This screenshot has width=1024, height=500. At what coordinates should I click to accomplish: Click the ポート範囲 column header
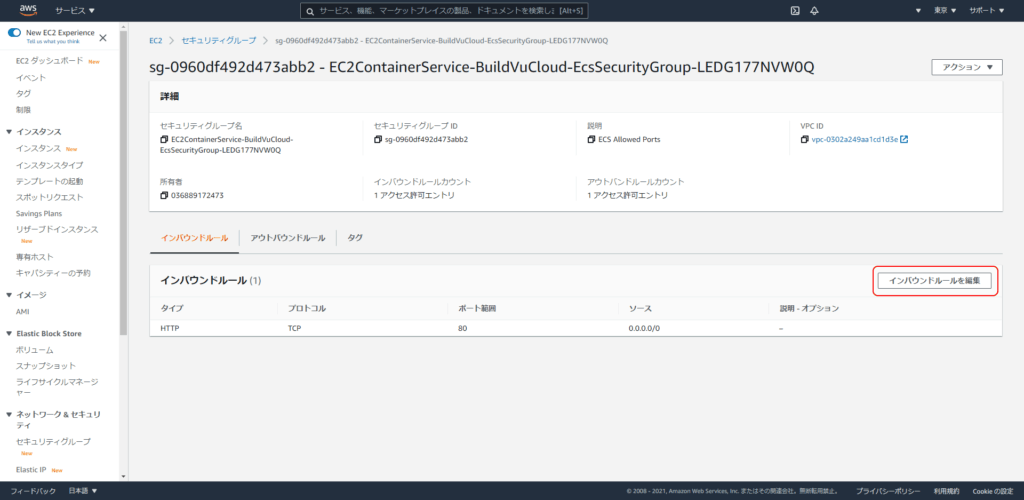point(477,308)
